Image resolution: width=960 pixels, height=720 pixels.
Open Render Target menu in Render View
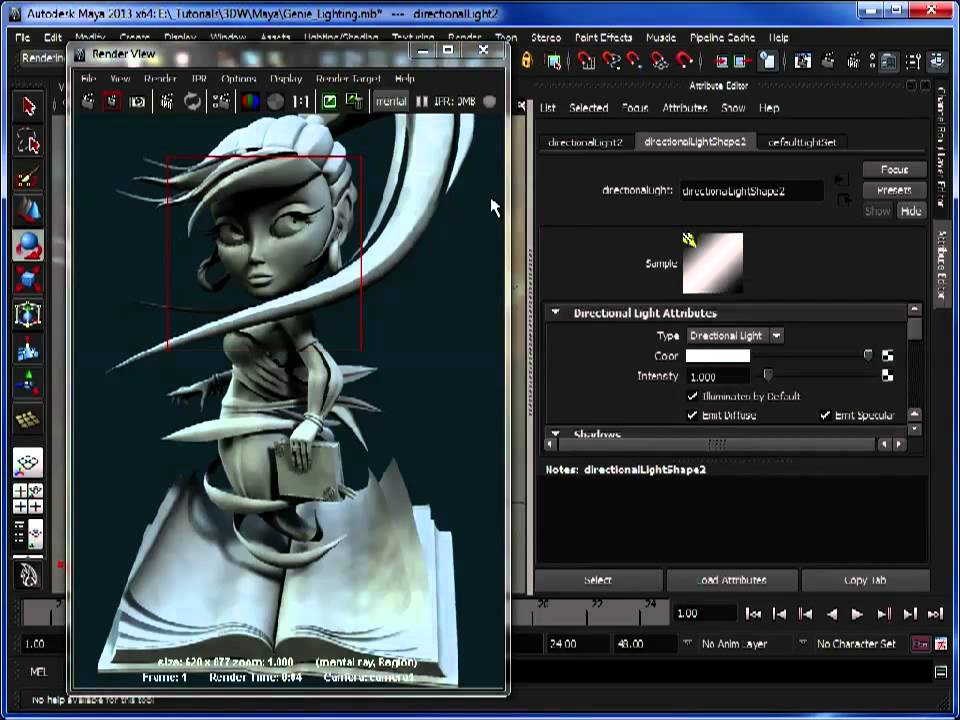tap(348, 78)
